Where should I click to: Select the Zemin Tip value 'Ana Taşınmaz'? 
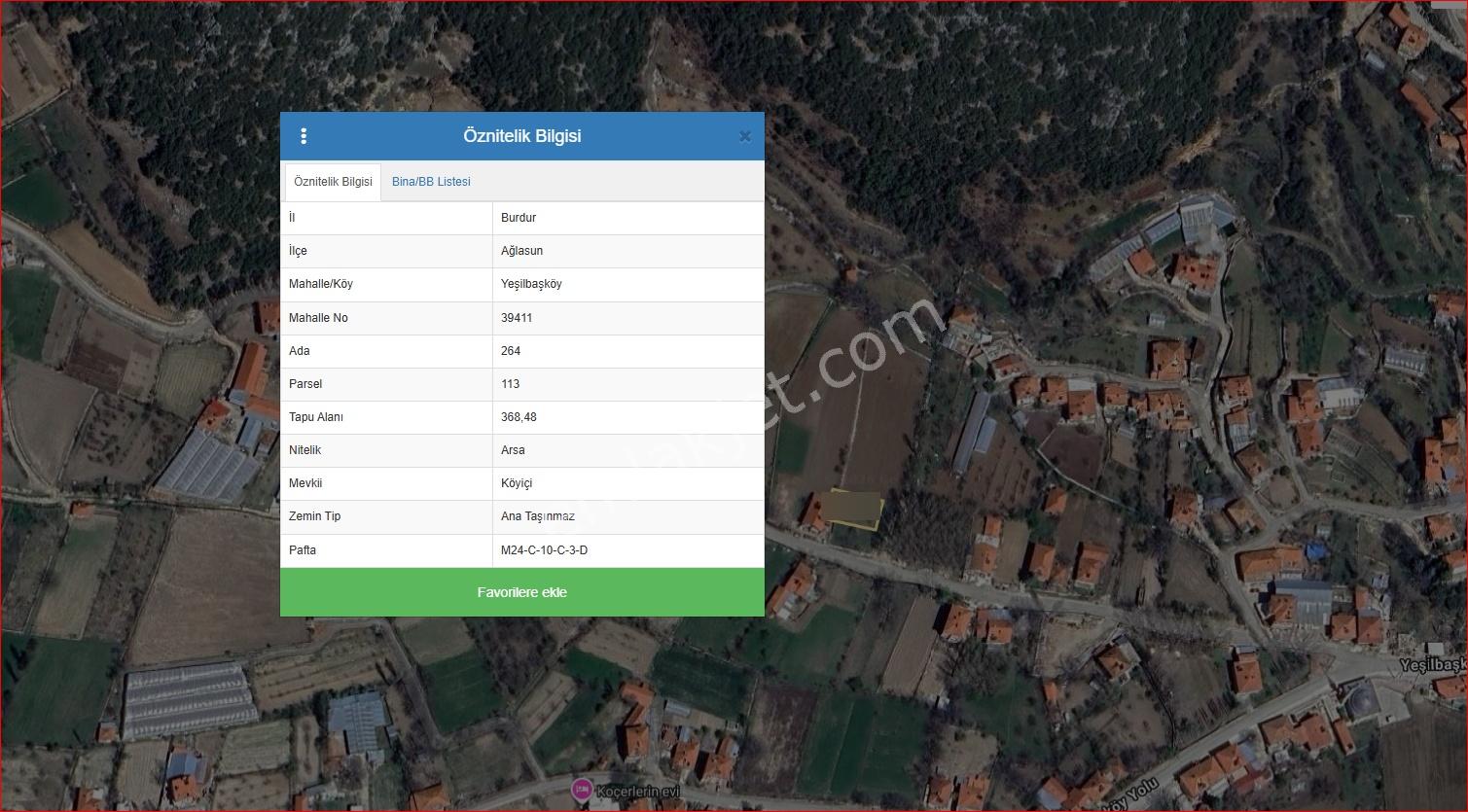538,516
